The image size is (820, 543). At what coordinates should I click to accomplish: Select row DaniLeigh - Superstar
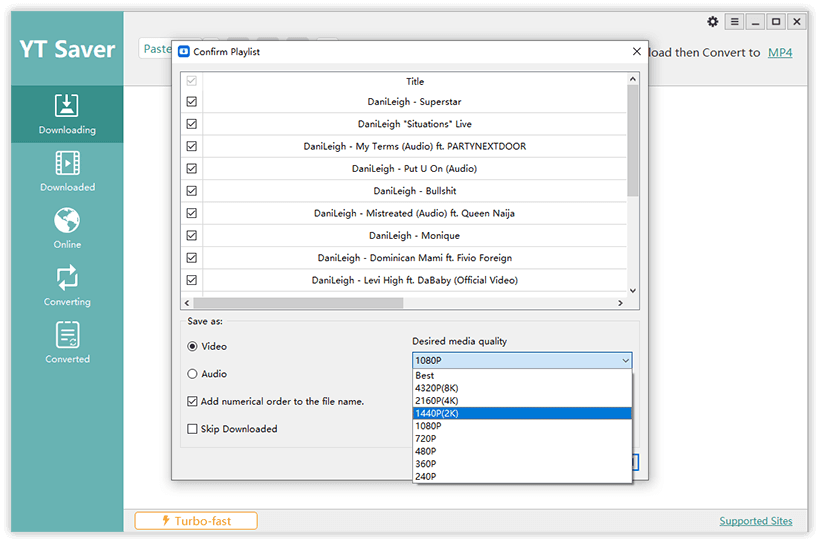414,101
